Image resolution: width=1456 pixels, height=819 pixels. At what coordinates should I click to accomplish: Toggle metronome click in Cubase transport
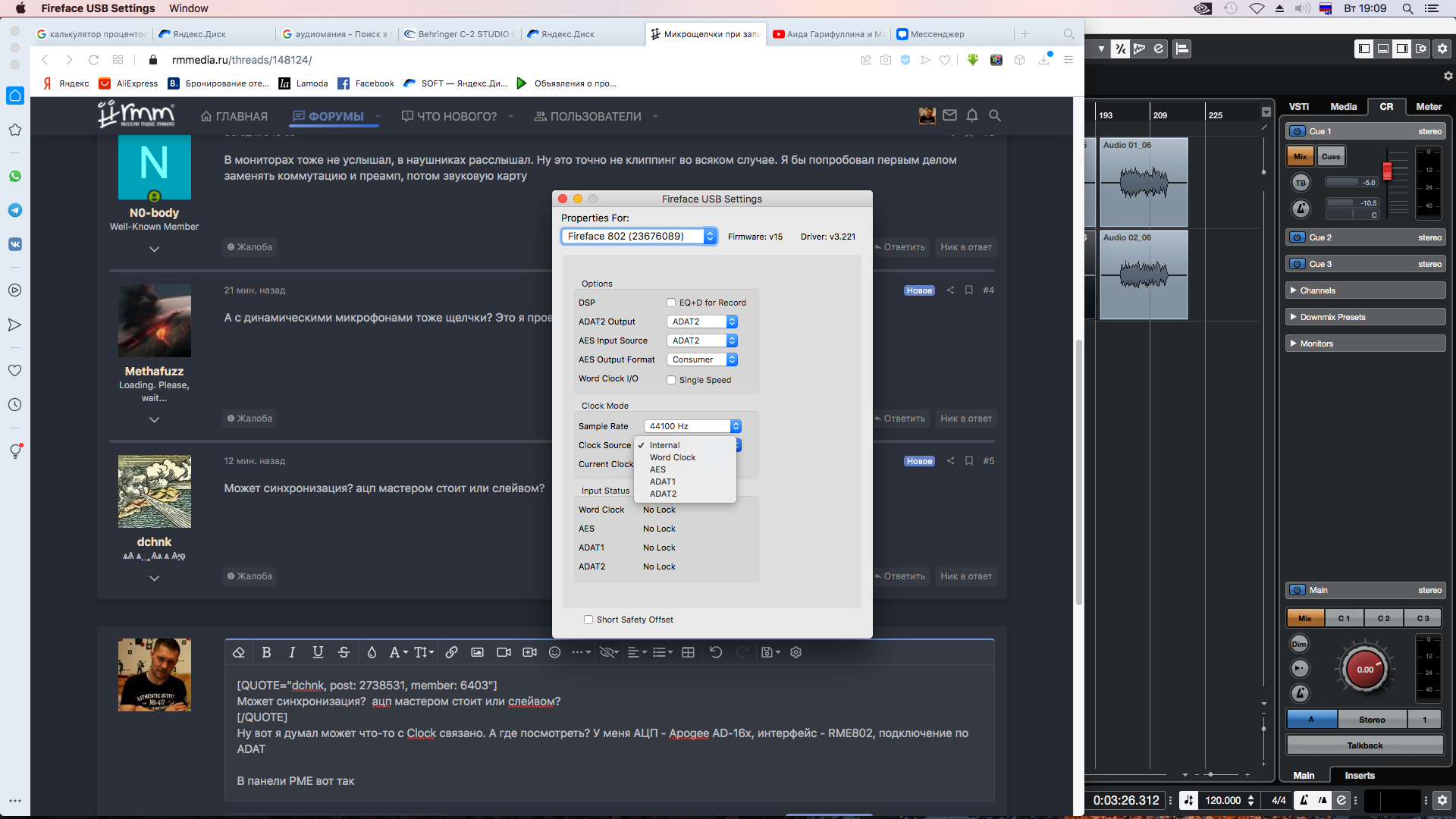point(1304,800)
